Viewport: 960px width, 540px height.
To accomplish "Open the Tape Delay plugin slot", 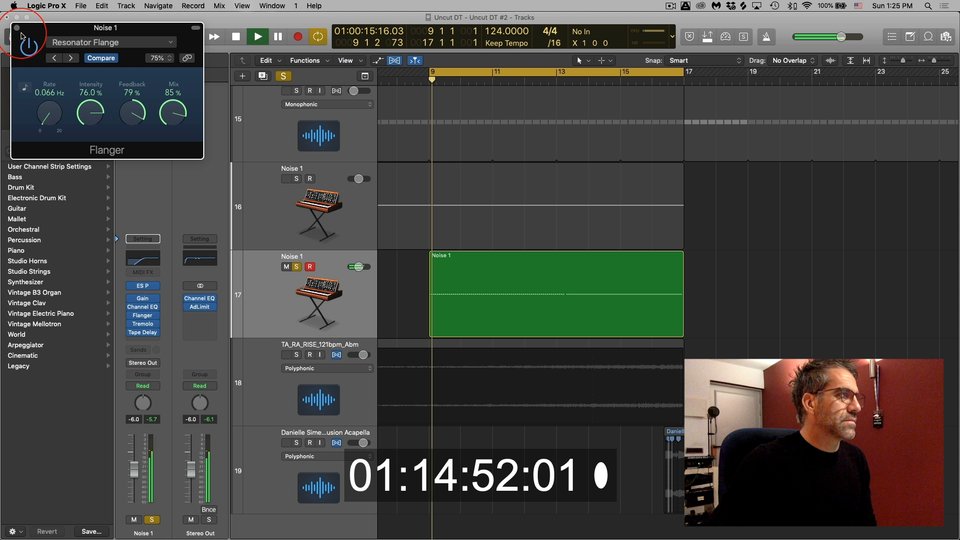I will pyautogui.click(x=143, y=332).
